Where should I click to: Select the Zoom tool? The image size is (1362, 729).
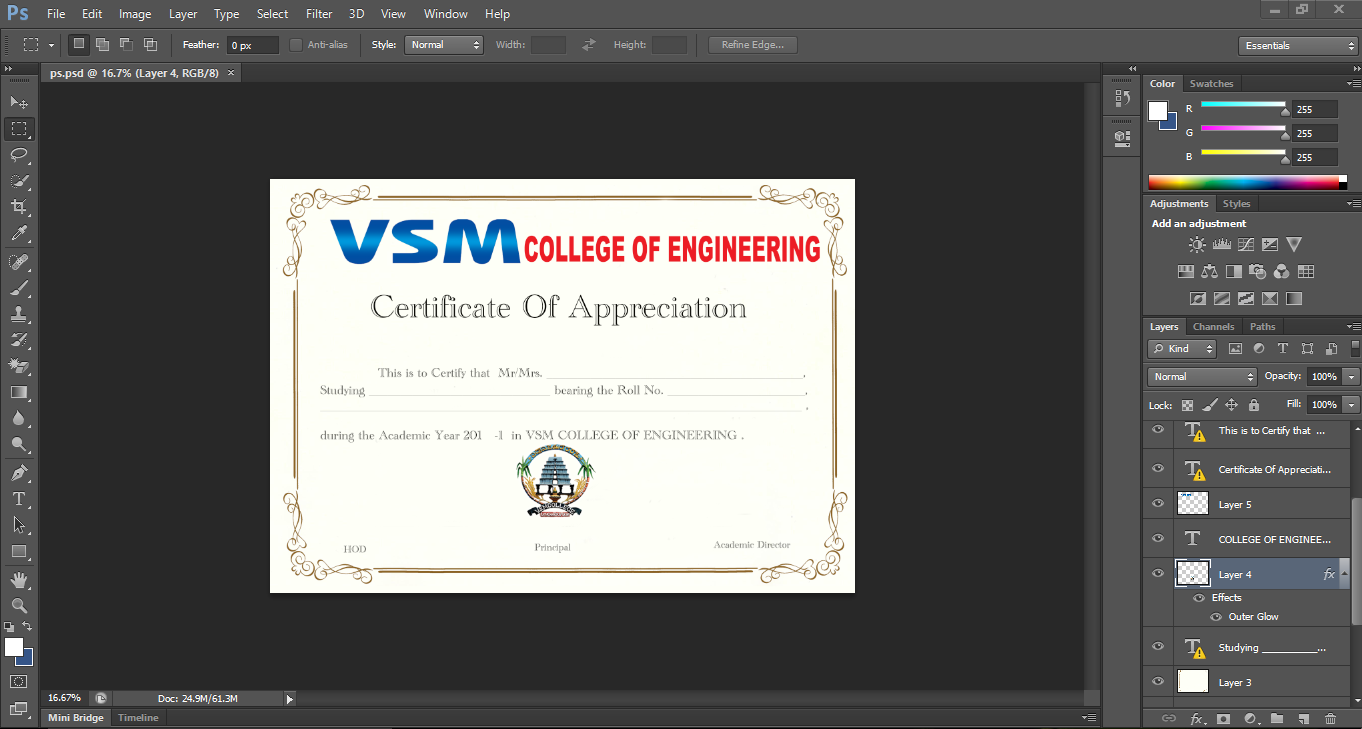pyautogui.click(x=18, y=604)
